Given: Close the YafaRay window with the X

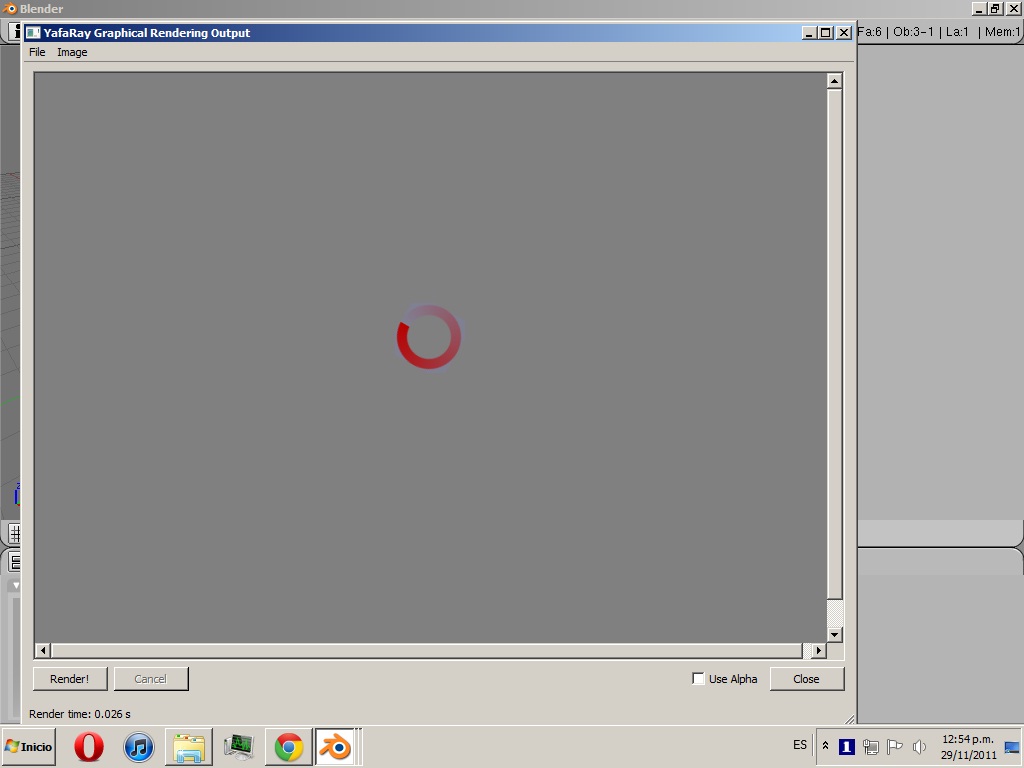Looking at the screenshot, I should pyautogui.click(x=844, y=33).
